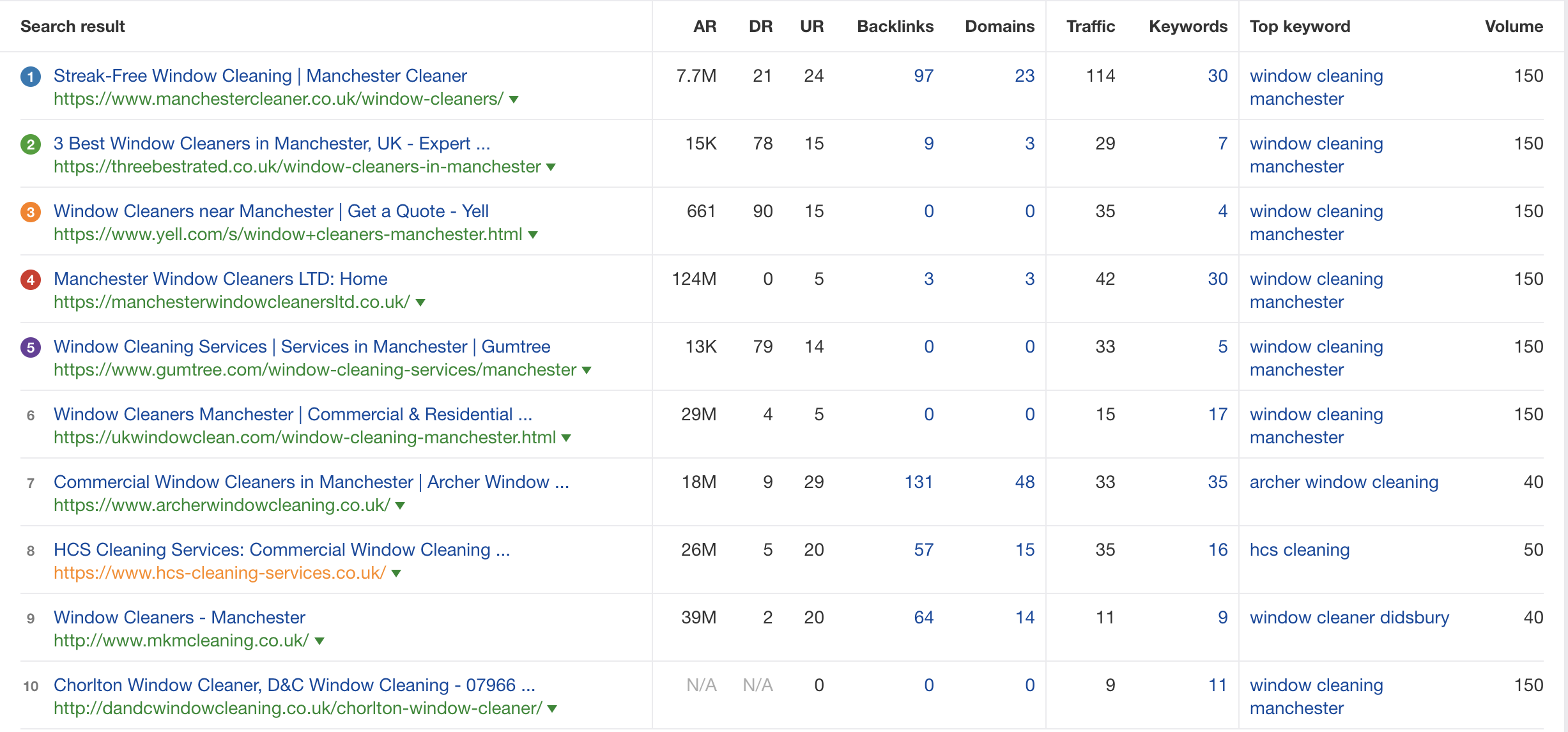Open 'HCS Cleaning Services: Commercial Window Cleaning' result
This screenshot has width=1568, height=732.
[x=282, y=549]
